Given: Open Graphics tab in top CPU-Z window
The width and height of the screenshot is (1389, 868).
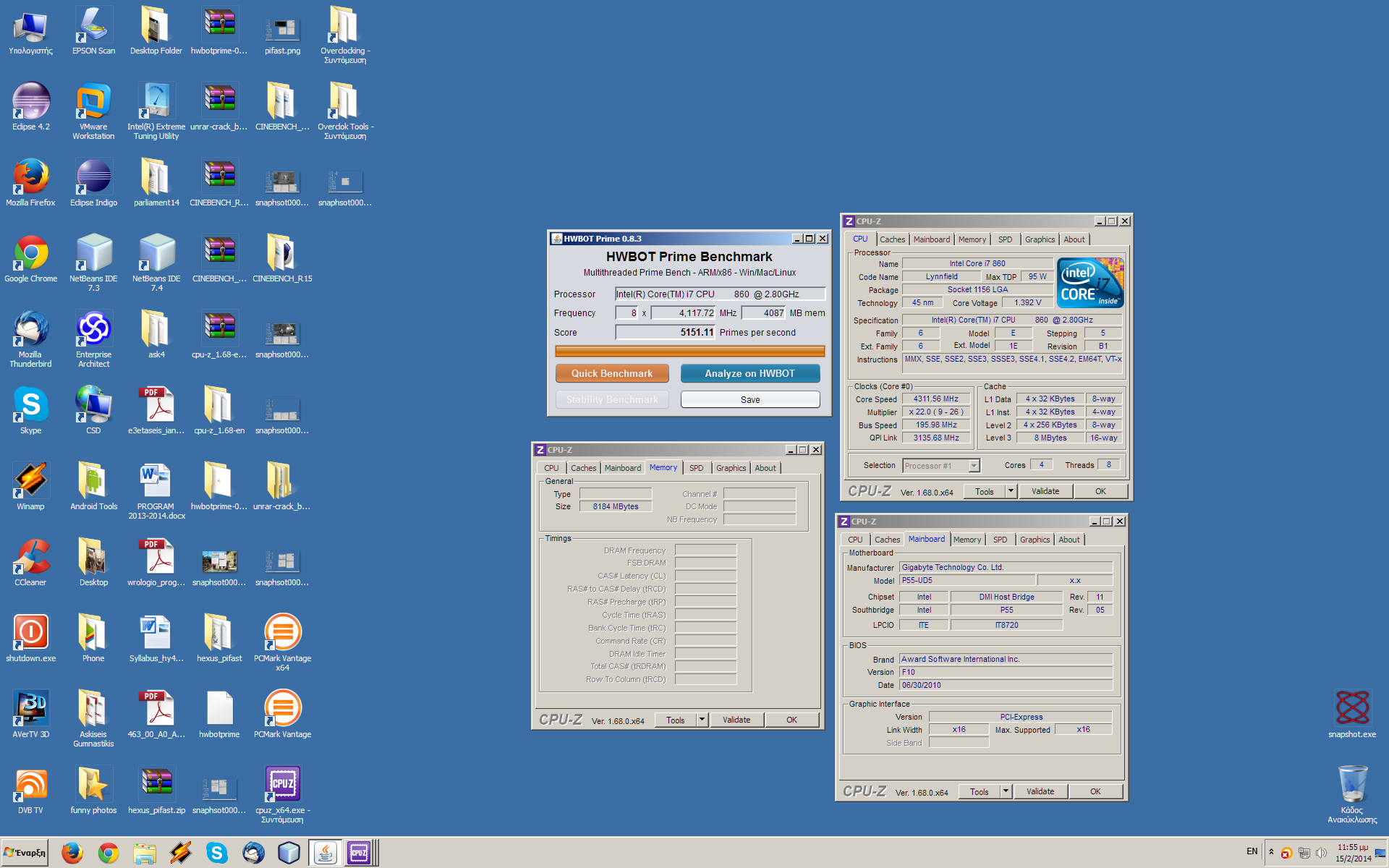Looking at the screenshot, I should (1040, 239).
